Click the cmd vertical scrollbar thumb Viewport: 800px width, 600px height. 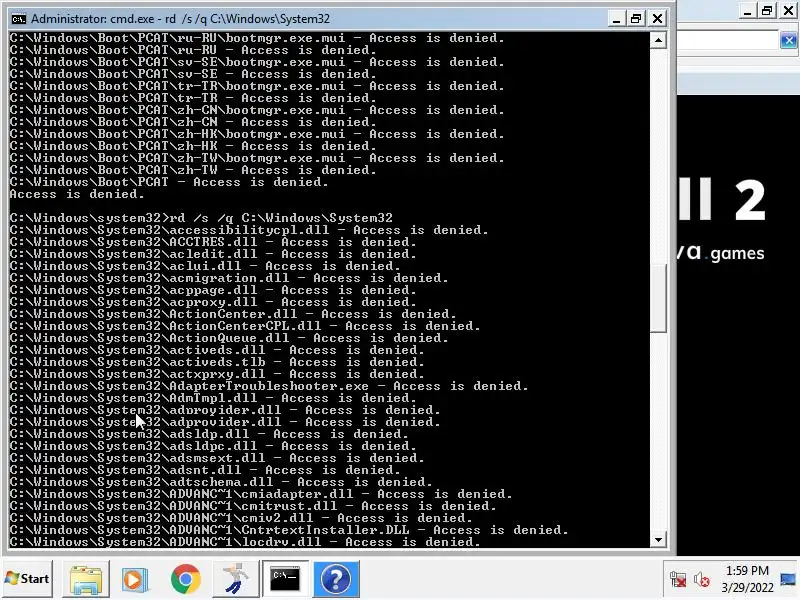[658, 298]
